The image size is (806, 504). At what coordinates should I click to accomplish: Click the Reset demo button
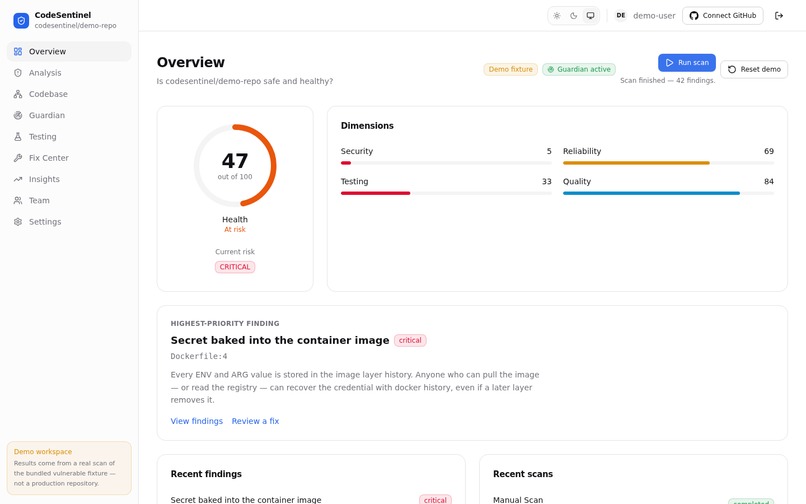(754, 69)
